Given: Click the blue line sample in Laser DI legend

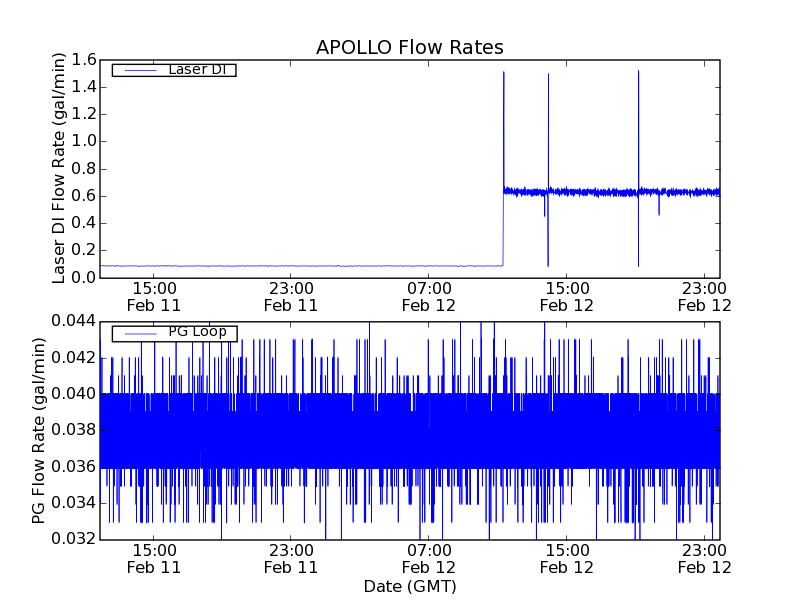Looking at the screenshot, I should [x=139, y=70].
